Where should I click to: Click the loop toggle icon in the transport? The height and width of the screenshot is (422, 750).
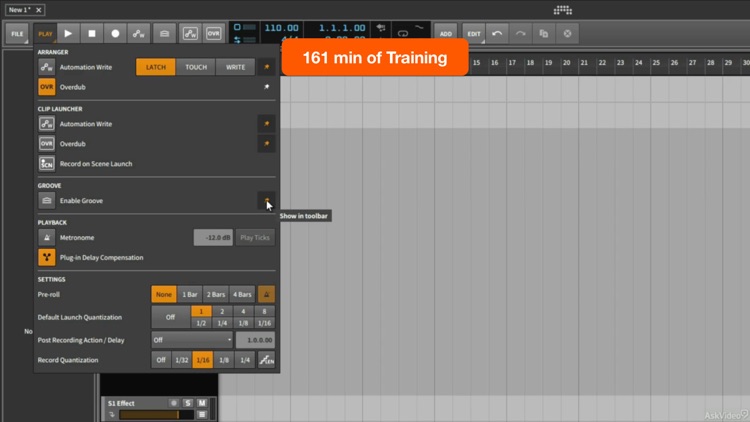[403, 34]
